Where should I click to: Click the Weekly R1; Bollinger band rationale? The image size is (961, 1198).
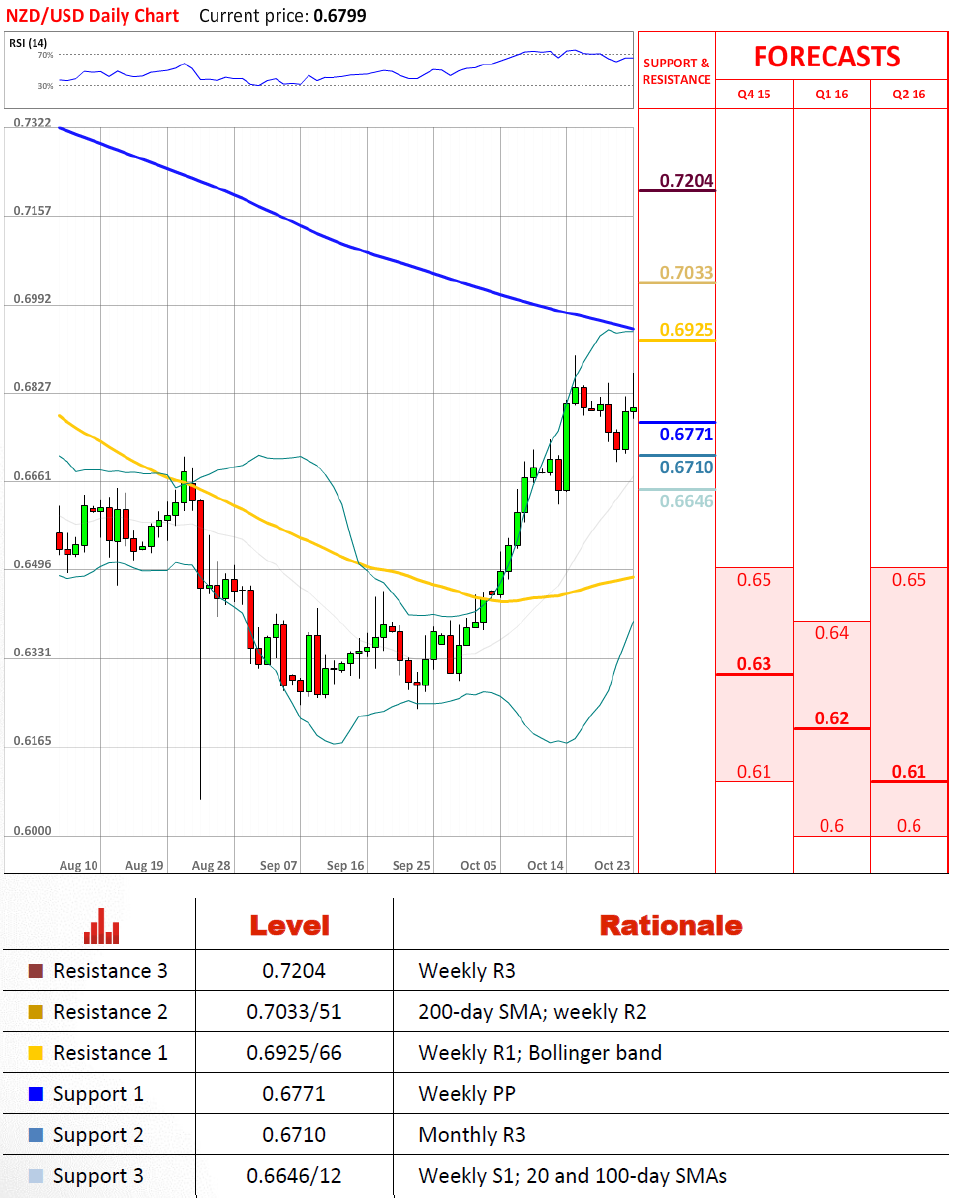click(x=540, y=1053)
